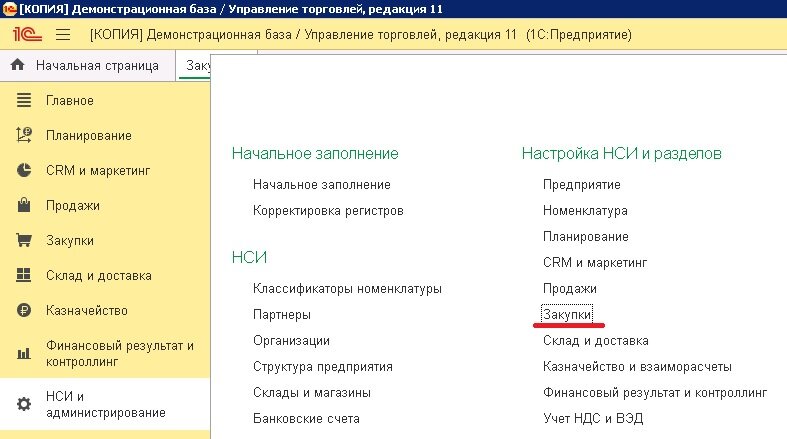Open CRM и маркетинг link under Настройка НСИ
787x439 pixels.
[595, 262]
